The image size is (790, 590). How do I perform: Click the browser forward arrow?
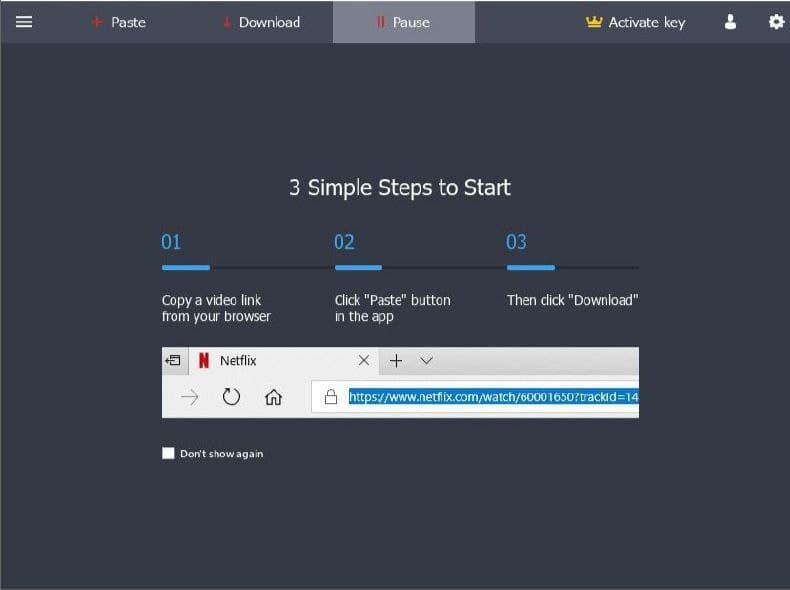pyautogui.click(x=190, y=398)
